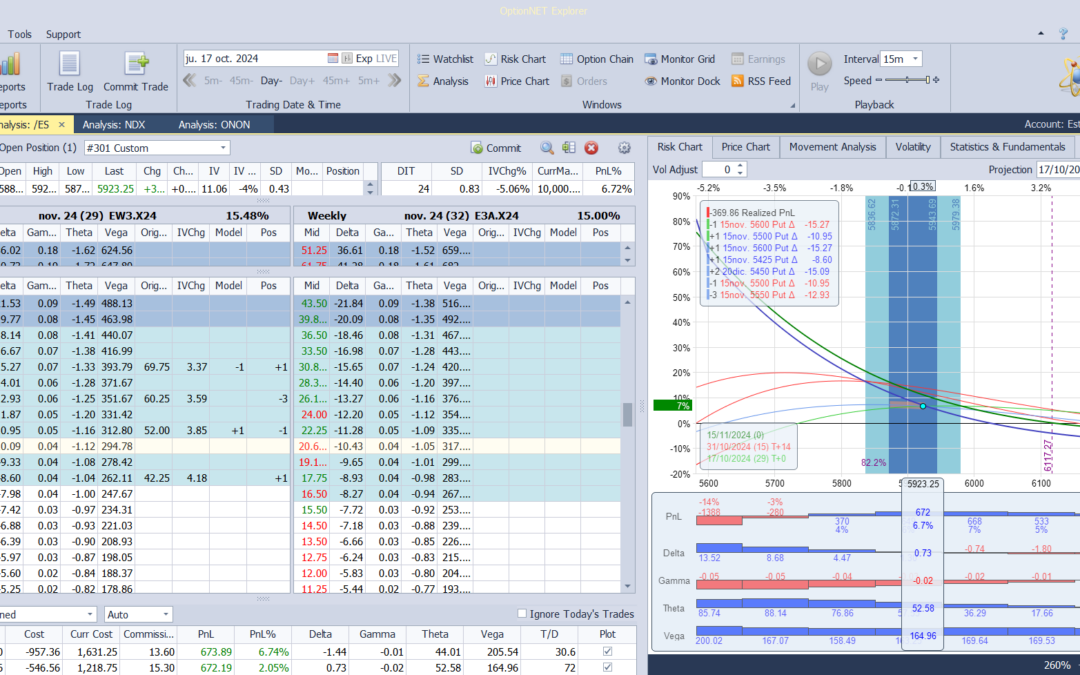This screenshot has width=1080, height=675.
Task: Open the Price Chart window from the ribbon
Action: click(x=517, y=81)
